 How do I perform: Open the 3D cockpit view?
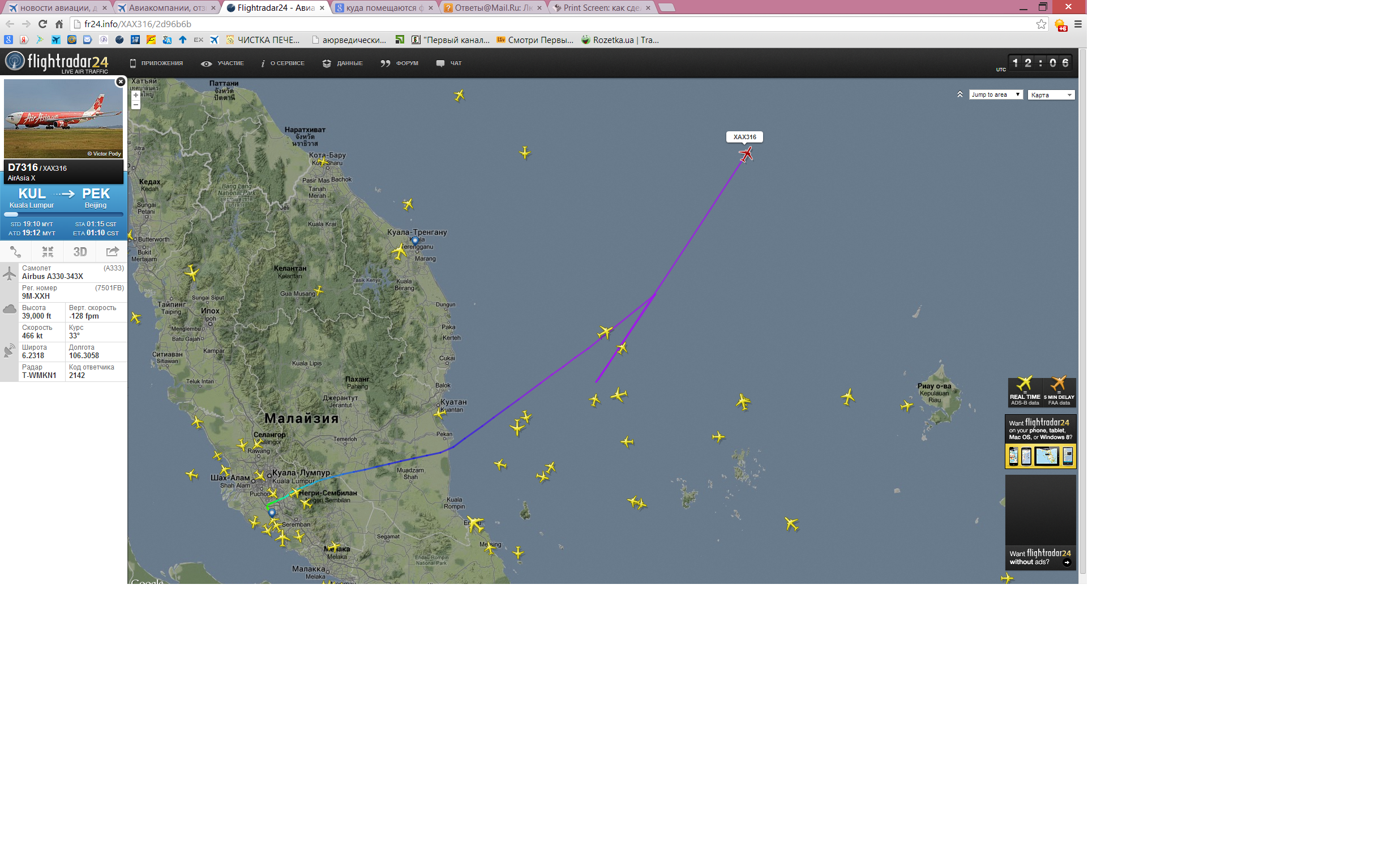pyautogui.click(x=80, y=252)
